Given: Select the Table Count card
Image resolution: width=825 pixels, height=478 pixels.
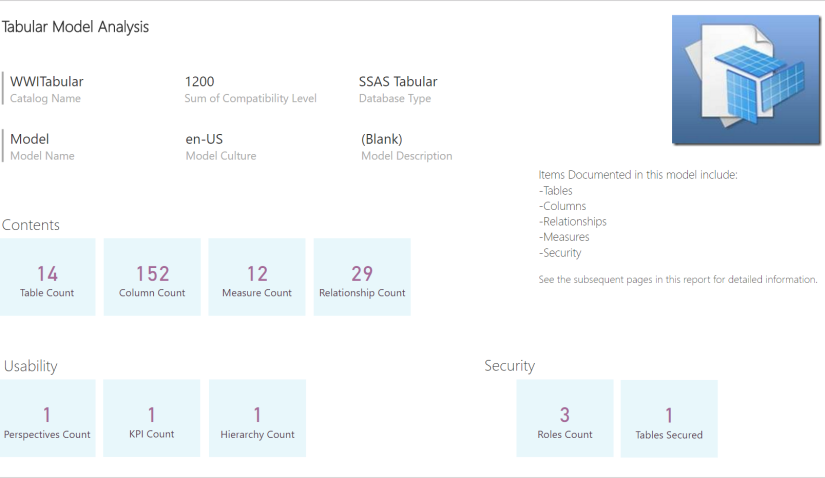Looking at the screenshot, I should (x=47, y=277).
